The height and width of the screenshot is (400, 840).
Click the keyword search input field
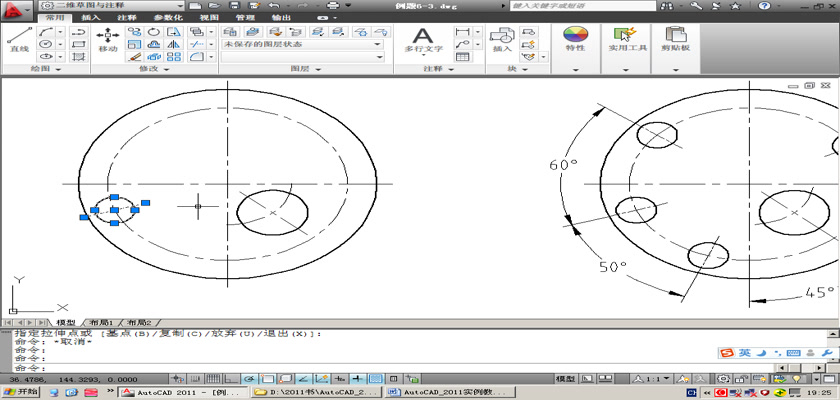[x=582, y=6]
